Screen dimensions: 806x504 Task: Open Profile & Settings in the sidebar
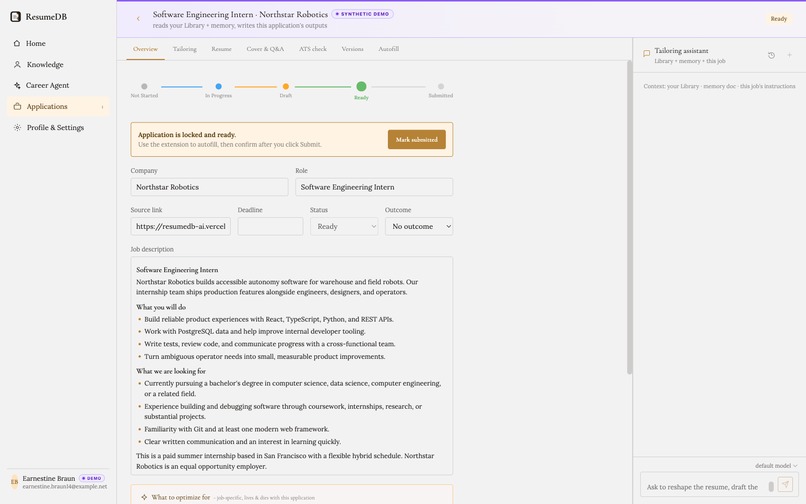click(58, 128)
